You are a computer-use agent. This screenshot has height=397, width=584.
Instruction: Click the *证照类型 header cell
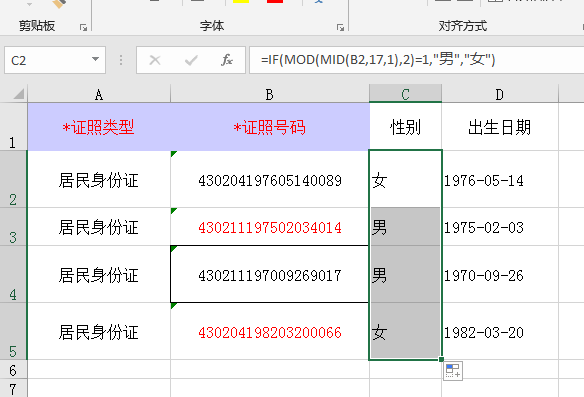[x=99, y=127]
